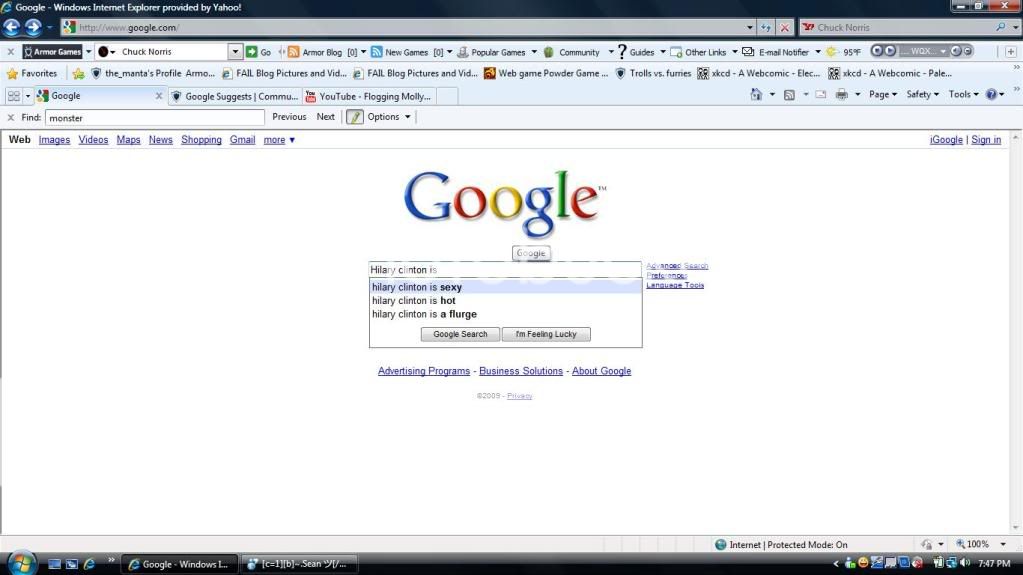Expand the Popular Games dropdown
1023x575 pixels.
point(534,52)
